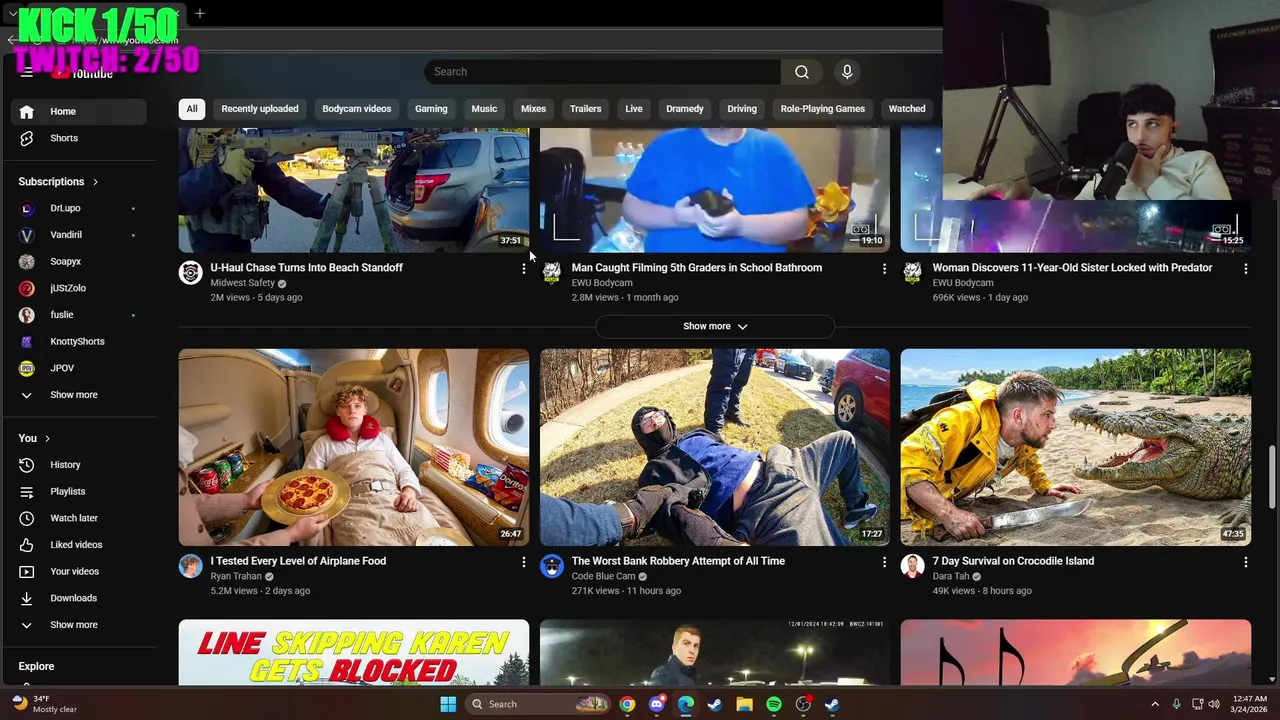Click the voice search microphone icon
Image resolution: width=1280 pixels, height=720 pixels.
point(847,72)
